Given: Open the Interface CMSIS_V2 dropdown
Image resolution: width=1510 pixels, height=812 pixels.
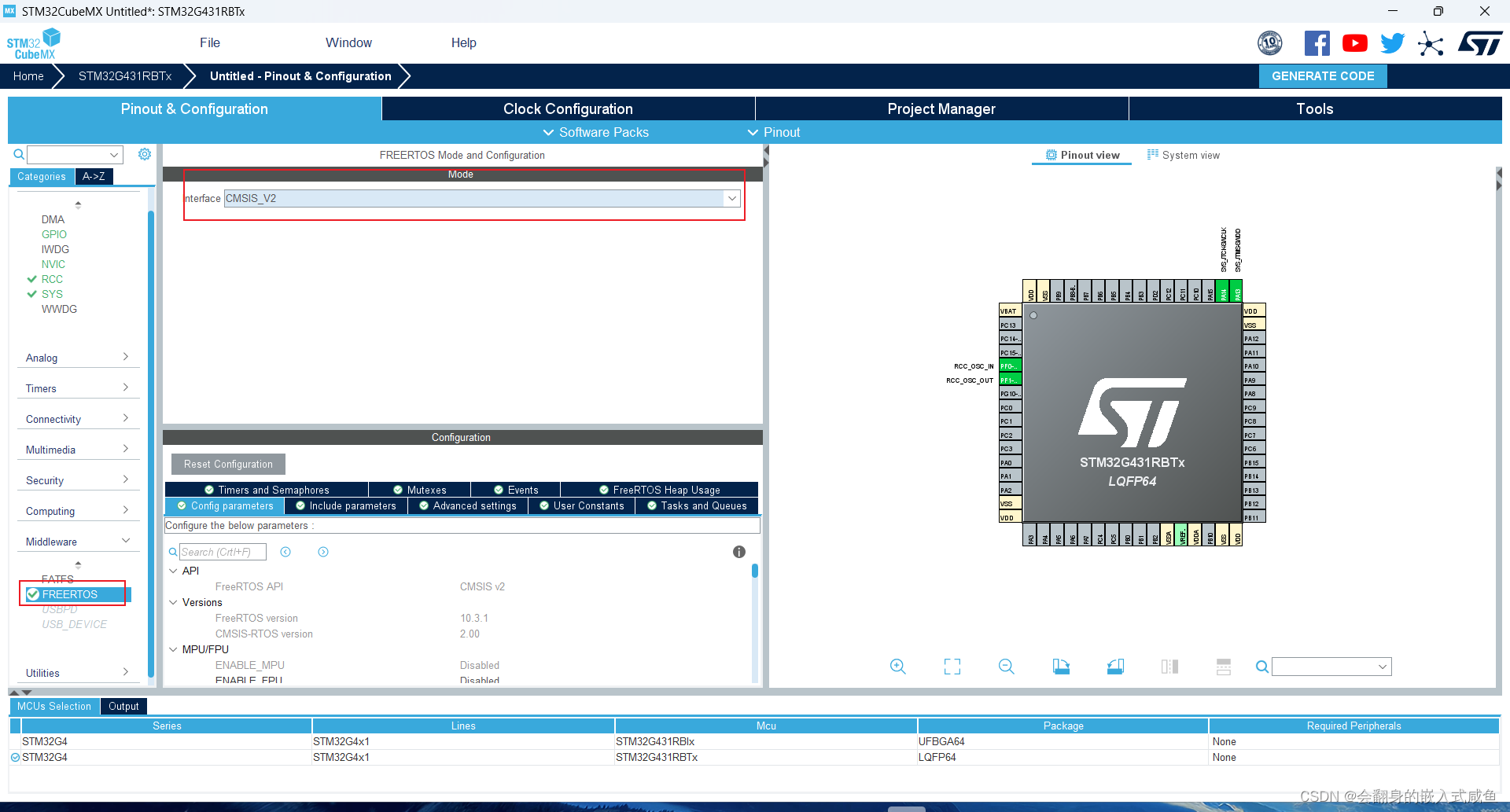Looking at the screenshot, I should click(731, 198).
